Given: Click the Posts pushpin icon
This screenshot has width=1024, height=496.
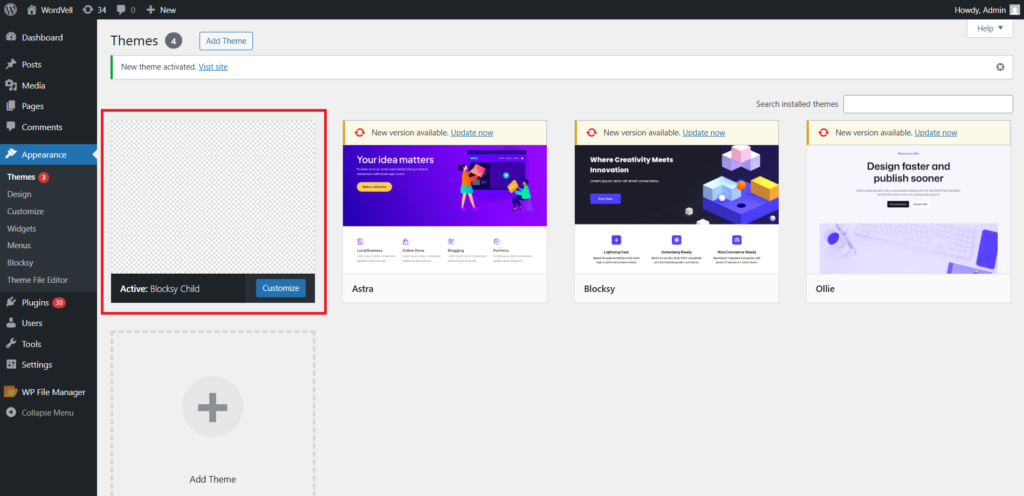Looking at the screenshot, I should tap(10, 65).
